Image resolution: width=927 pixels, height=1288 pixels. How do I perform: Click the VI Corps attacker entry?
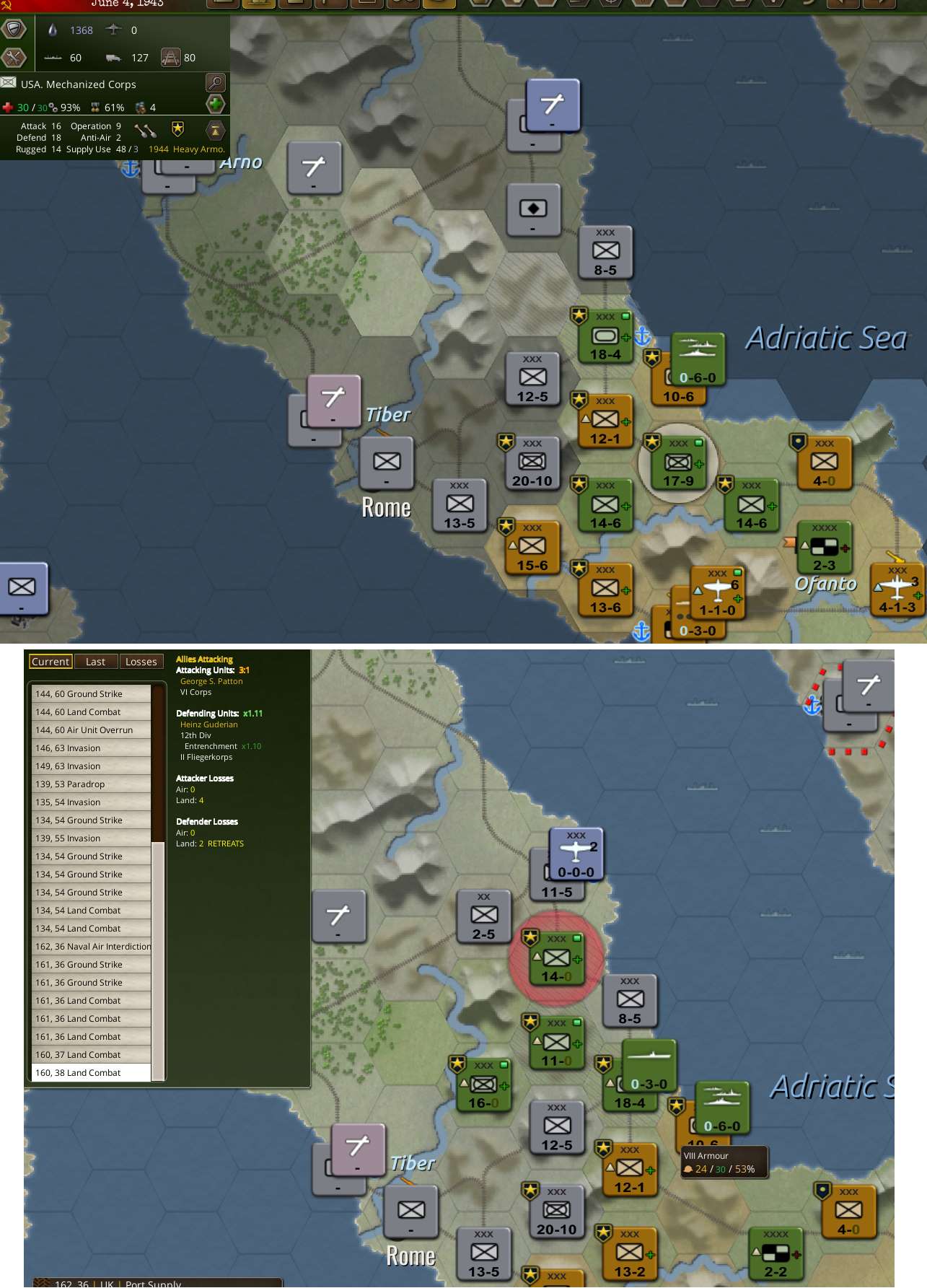point(195,692)
